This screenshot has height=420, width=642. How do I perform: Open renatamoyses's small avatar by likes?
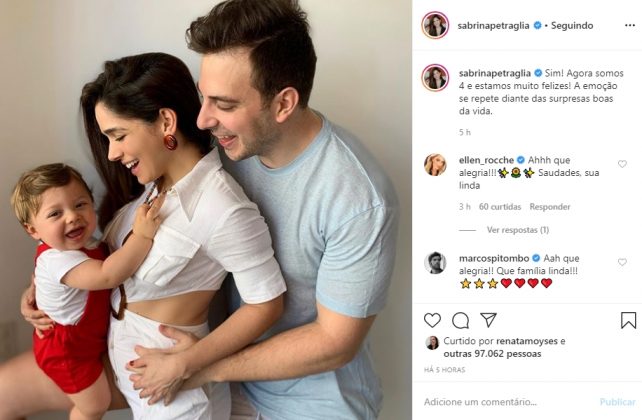tap(432, 343)
